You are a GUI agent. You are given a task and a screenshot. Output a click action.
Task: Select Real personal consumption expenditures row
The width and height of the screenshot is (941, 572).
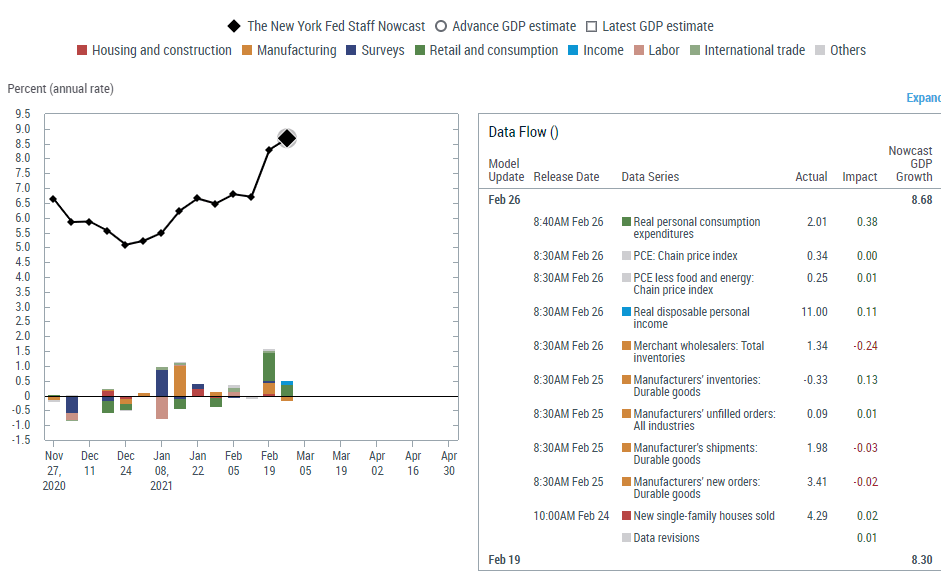point(696,228)
